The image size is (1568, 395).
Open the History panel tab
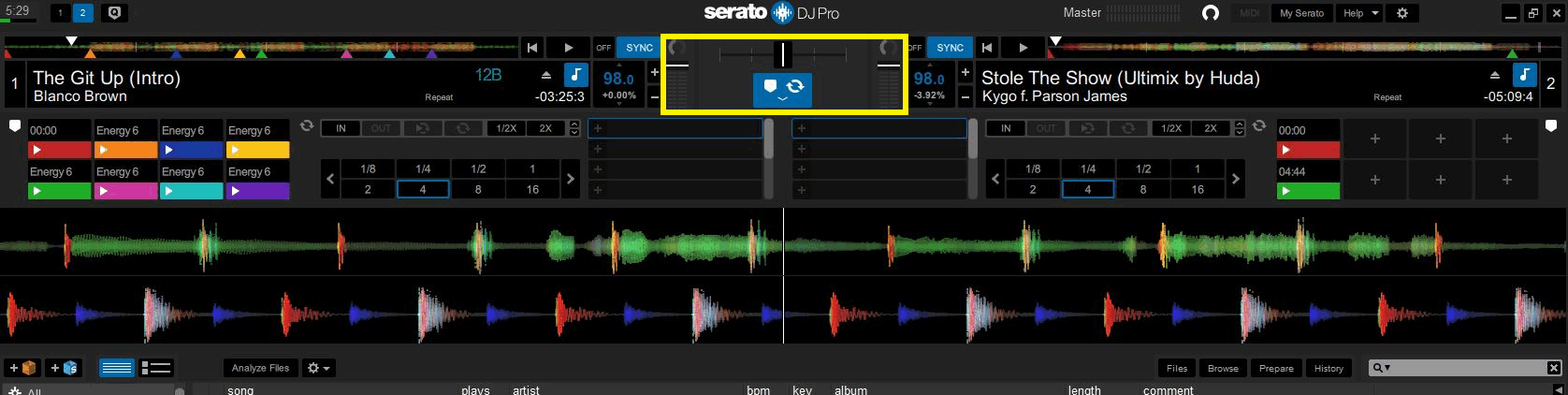(x=1328, y=368)
